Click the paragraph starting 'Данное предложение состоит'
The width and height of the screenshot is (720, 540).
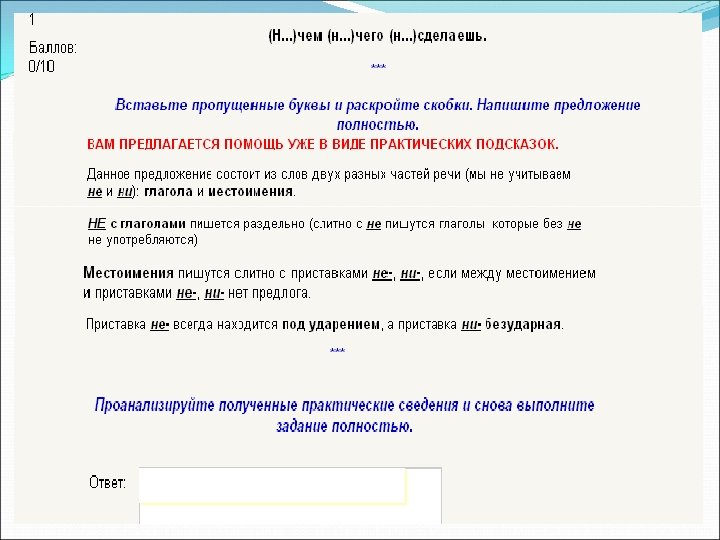(x=329, y=183)
